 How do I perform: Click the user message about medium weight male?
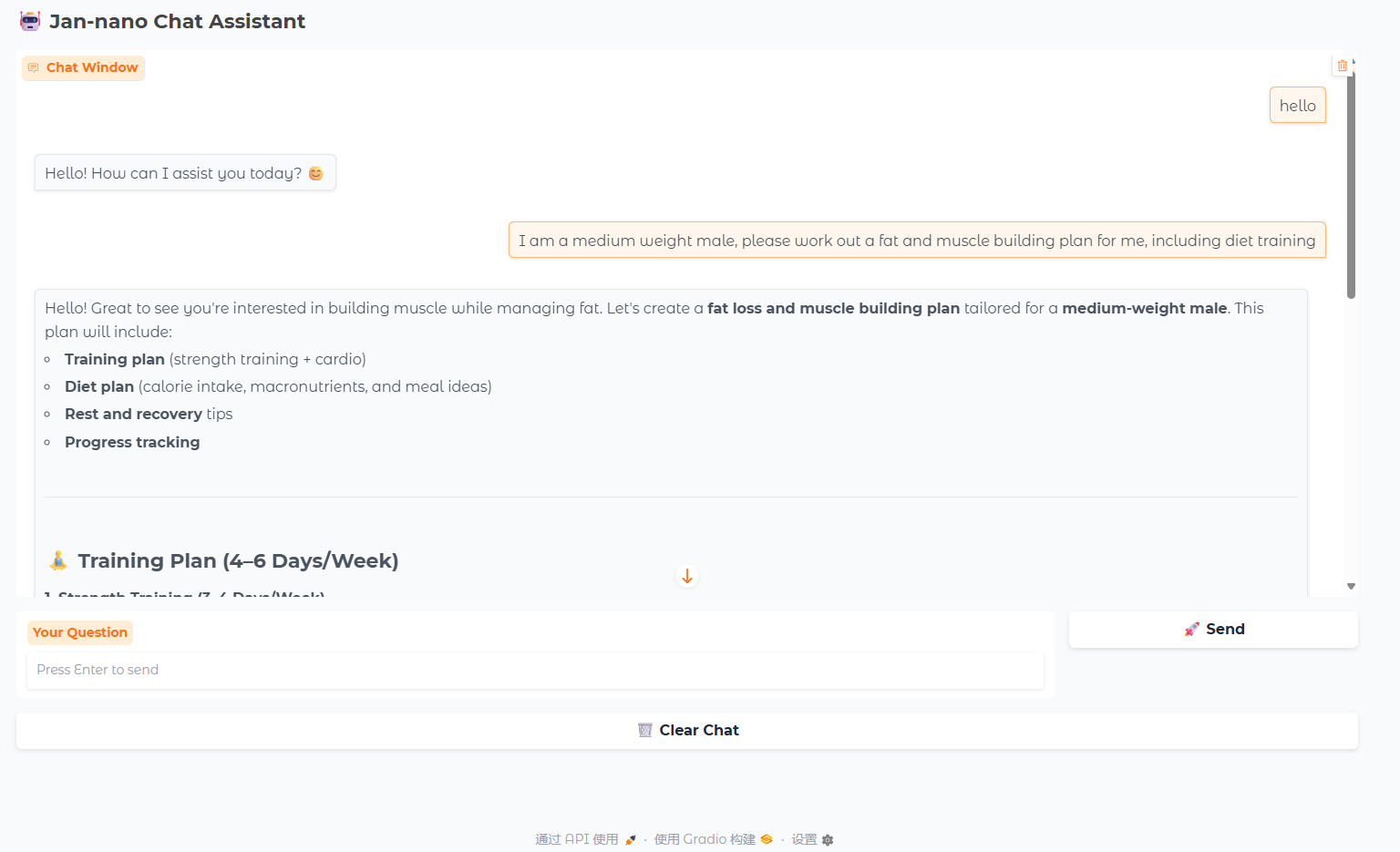[916, 241]
